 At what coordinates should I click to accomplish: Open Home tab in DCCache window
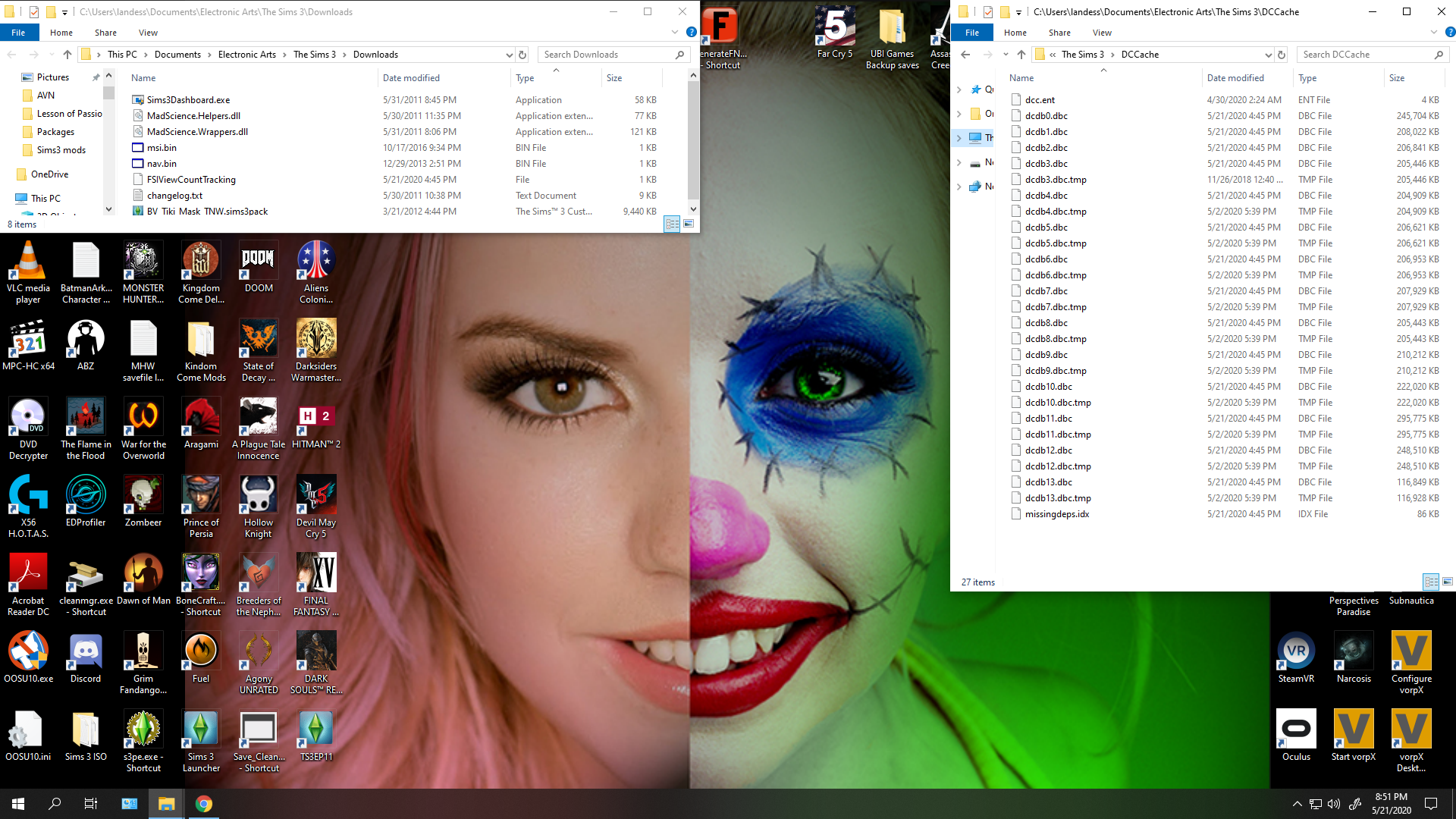click(x=1015, y=33)
